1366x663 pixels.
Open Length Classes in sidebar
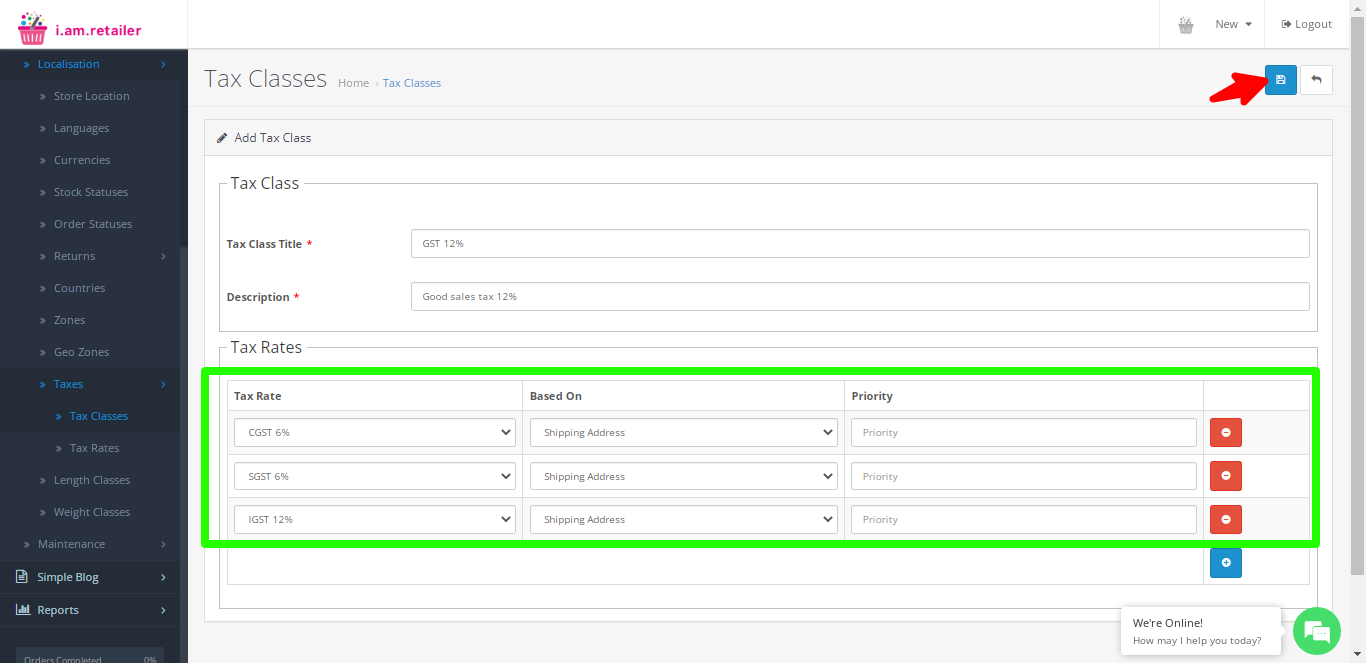coord(92,480)
